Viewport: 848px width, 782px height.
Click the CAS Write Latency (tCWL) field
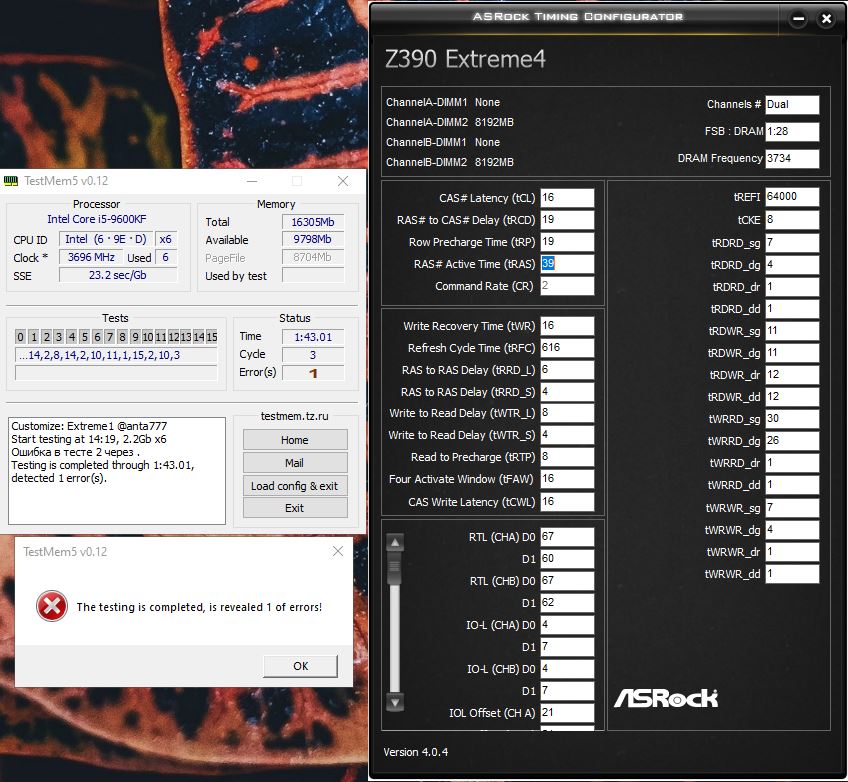[567, 502]
